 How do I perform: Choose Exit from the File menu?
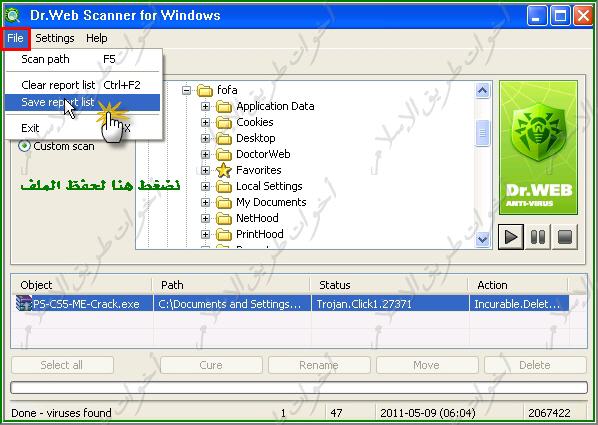82,128
